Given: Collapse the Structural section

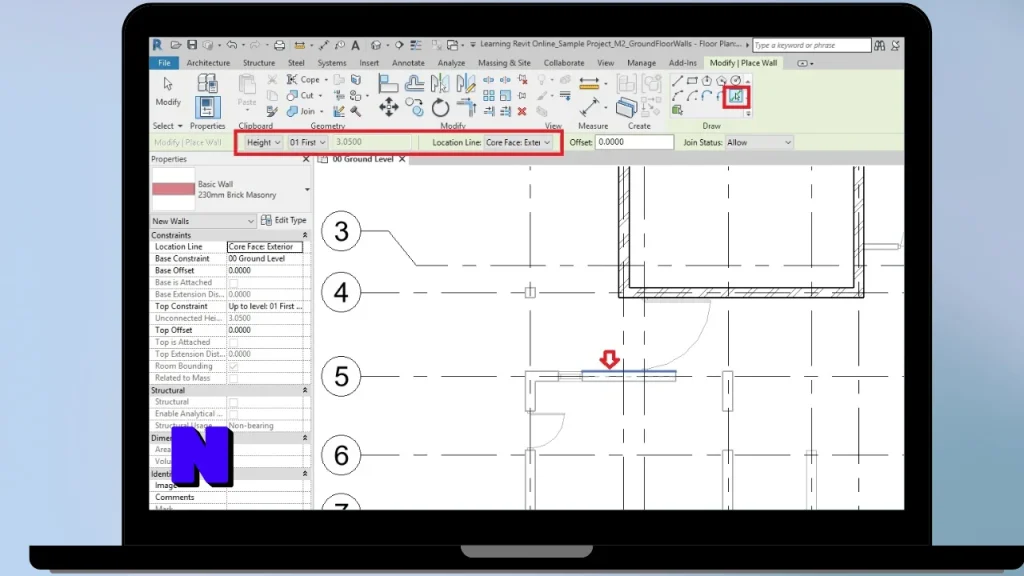Looking at the screenshot, I should point(304,390).
